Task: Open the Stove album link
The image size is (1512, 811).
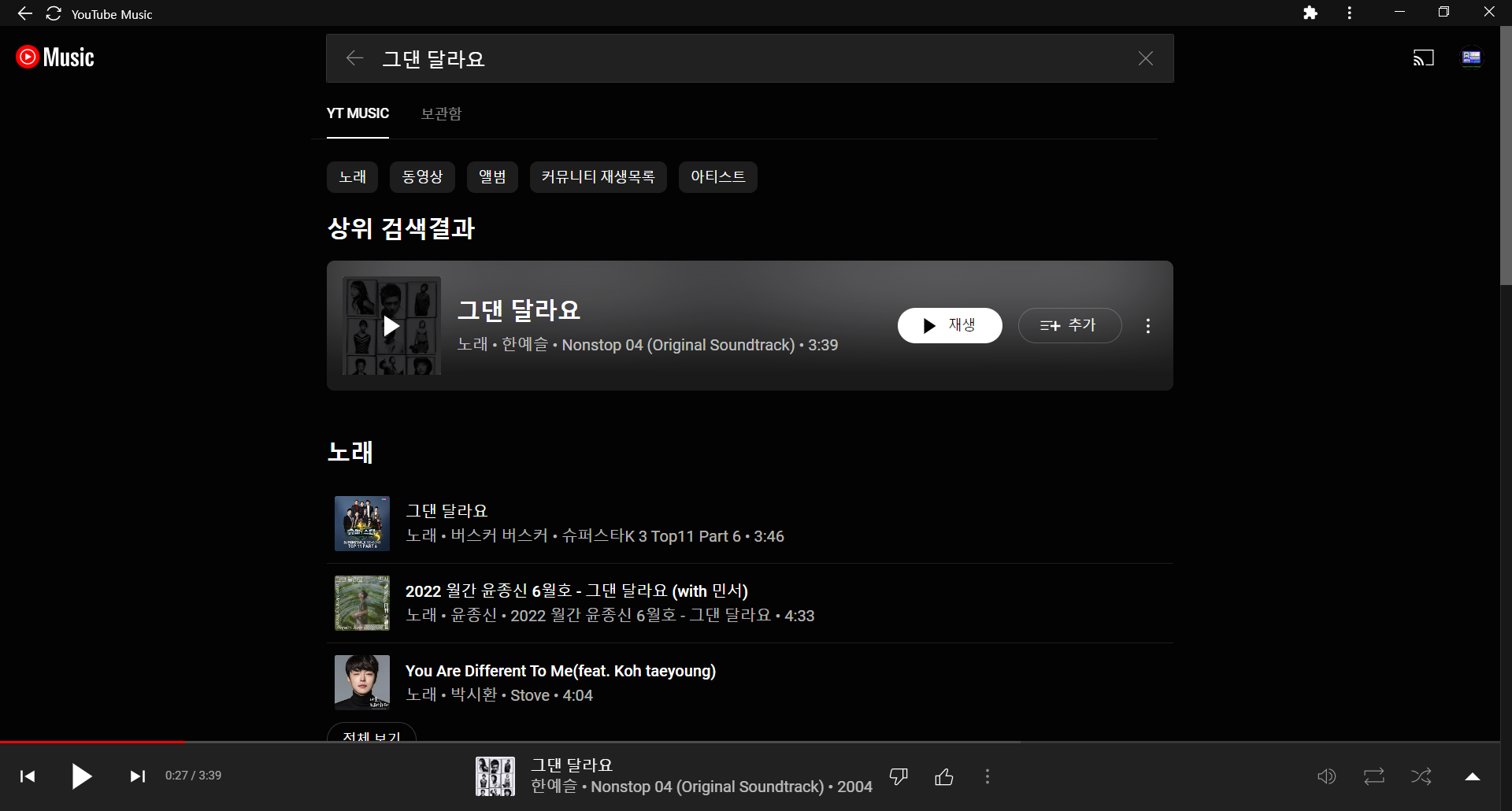Action: tap(530, 695)
